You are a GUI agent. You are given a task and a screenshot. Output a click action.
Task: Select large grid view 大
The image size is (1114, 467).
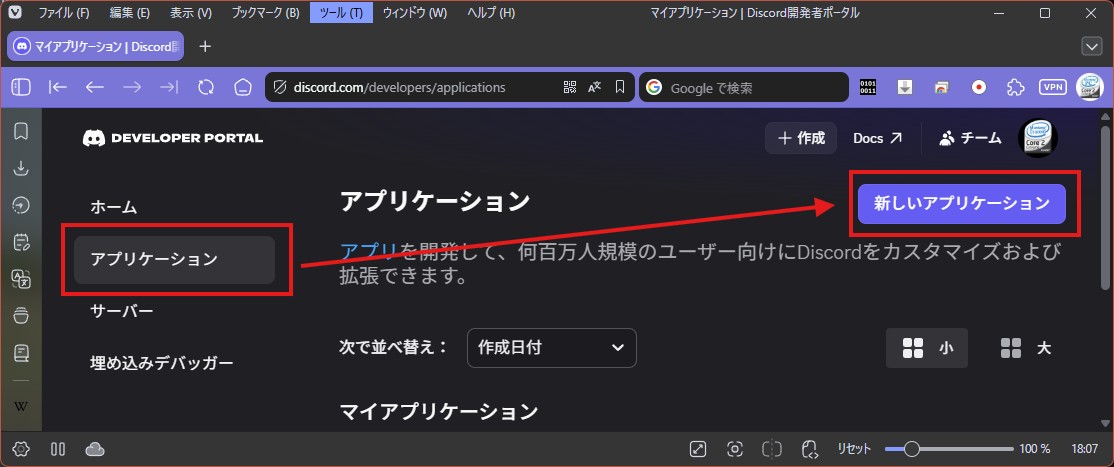point(1025,348)
